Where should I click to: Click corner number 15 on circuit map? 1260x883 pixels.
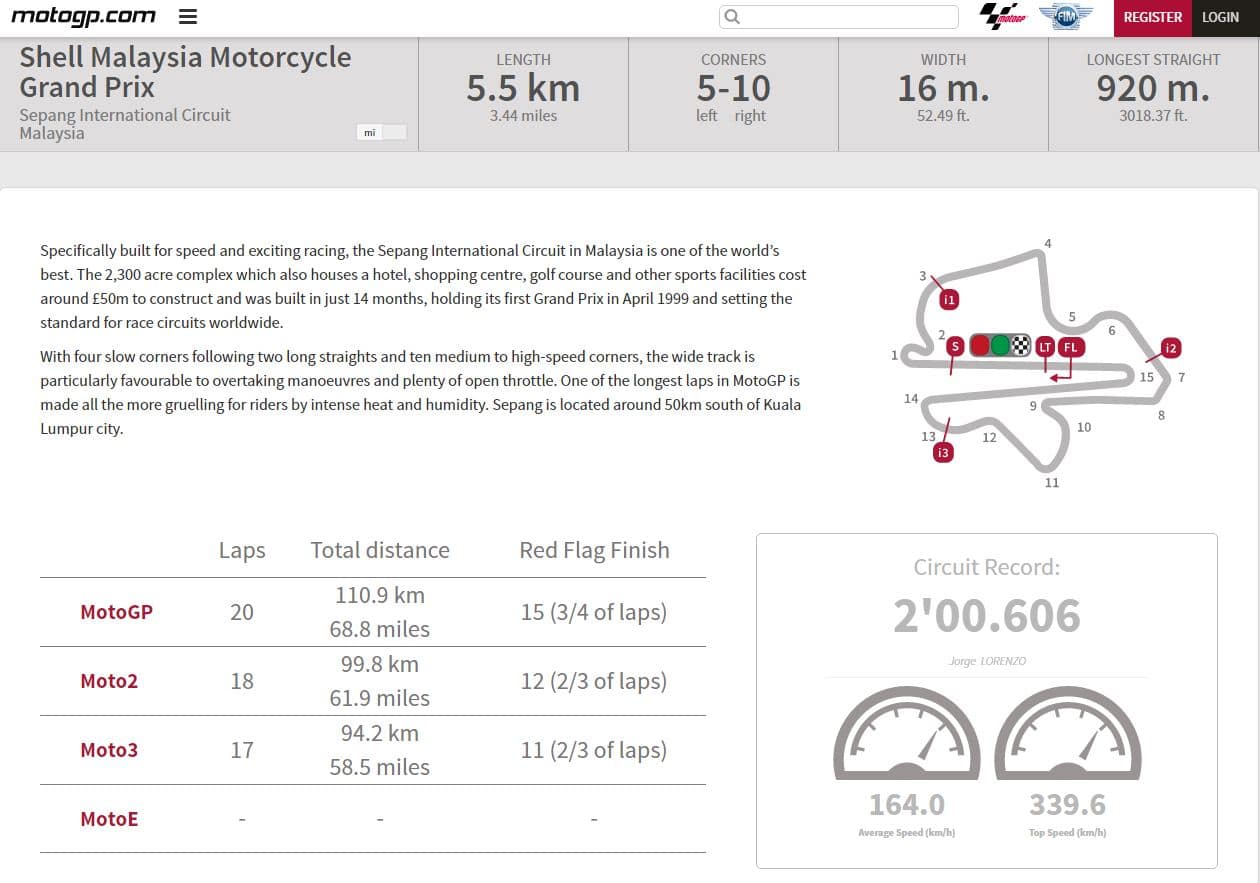point(1147,377)
